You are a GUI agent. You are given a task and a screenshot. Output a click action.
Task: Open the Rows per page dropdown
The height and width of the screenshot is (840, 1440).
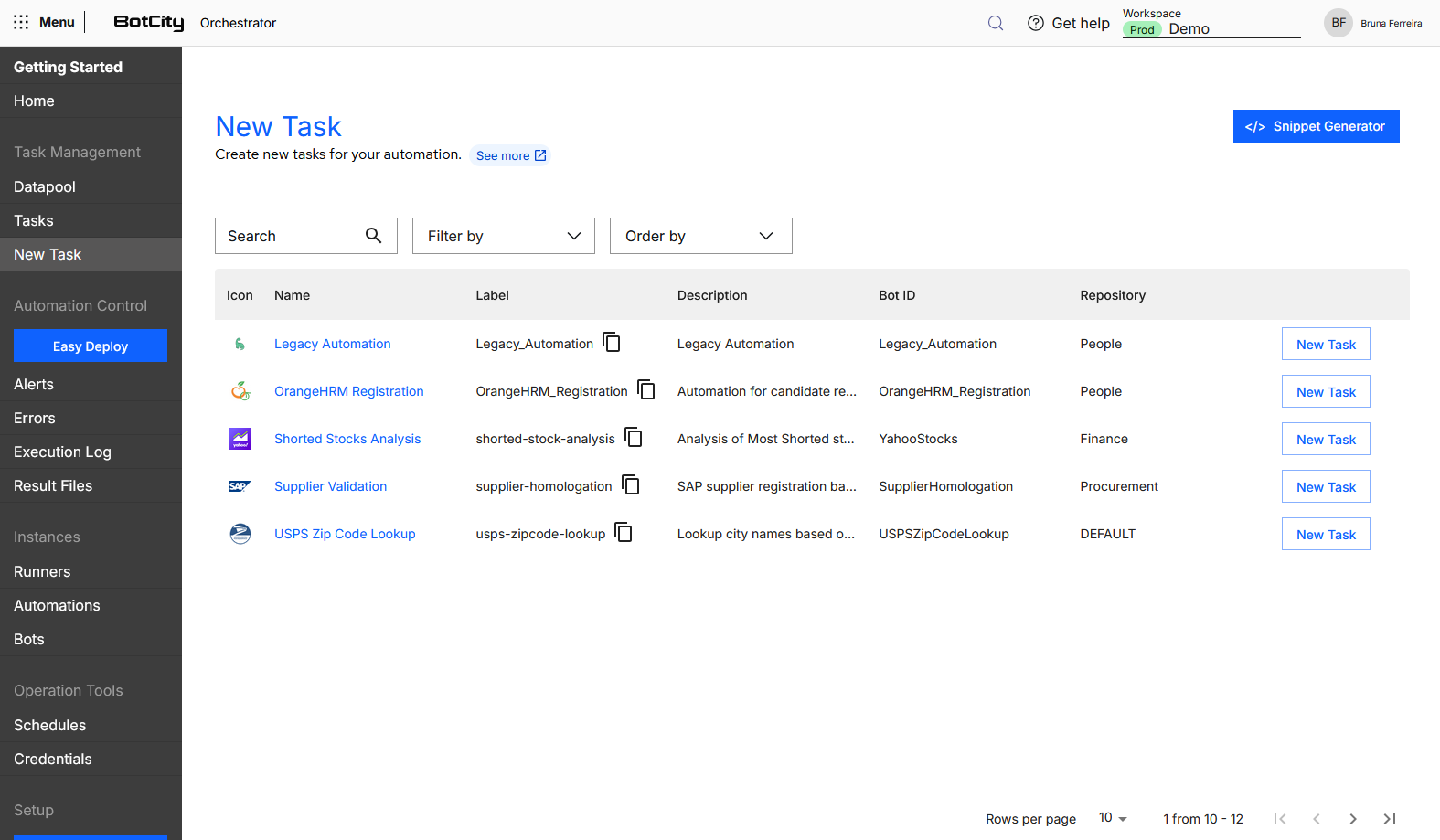coord(1113,818)
